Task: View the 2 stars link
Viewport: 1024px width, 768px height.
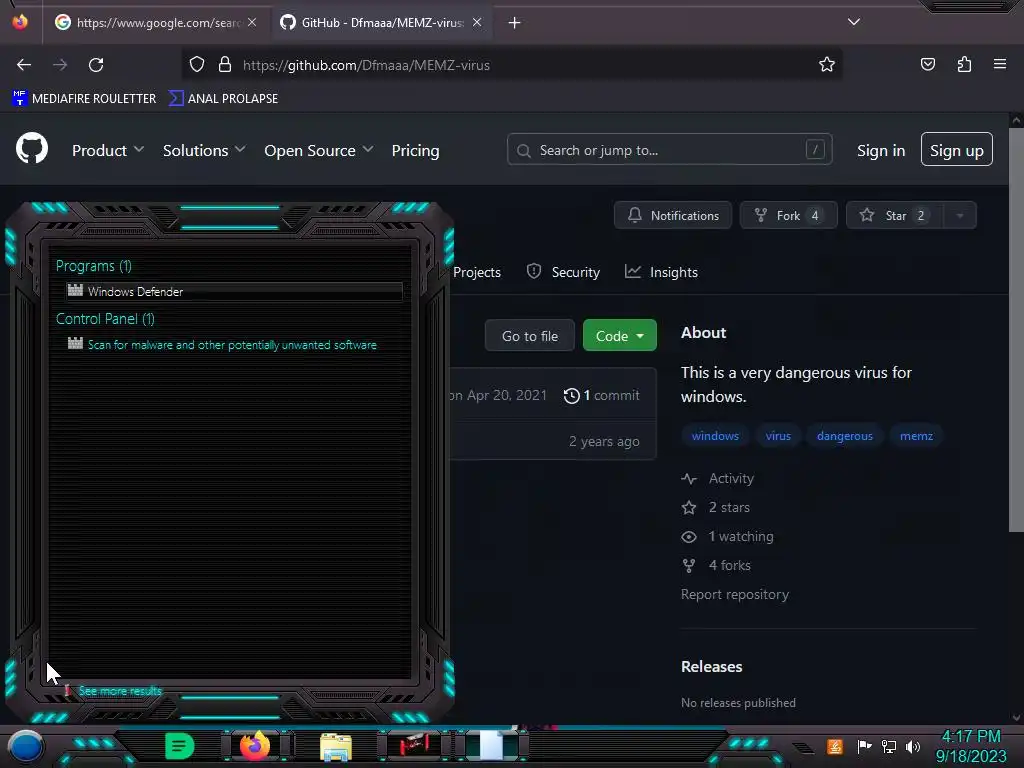Action: pos(715,507)
